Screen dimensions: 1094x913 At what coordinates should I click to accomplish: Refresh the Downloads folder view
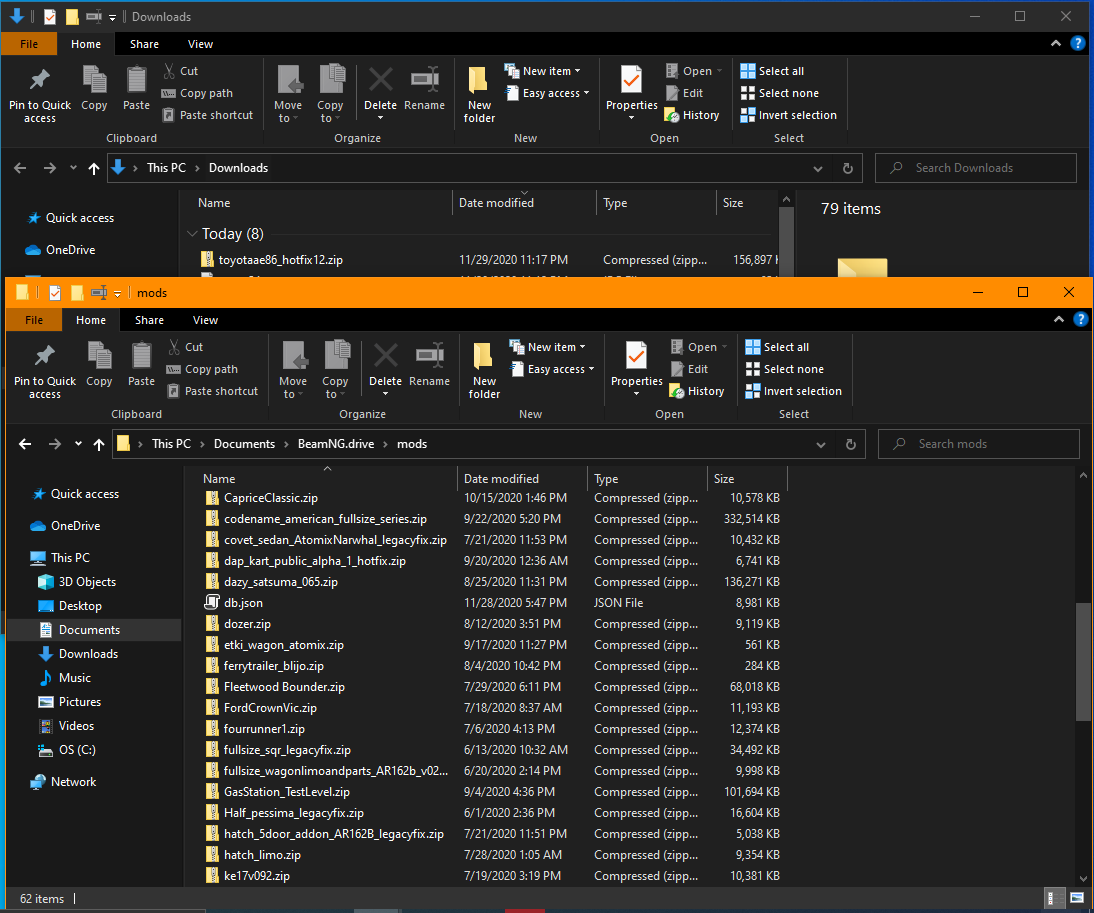pos(848,168)
